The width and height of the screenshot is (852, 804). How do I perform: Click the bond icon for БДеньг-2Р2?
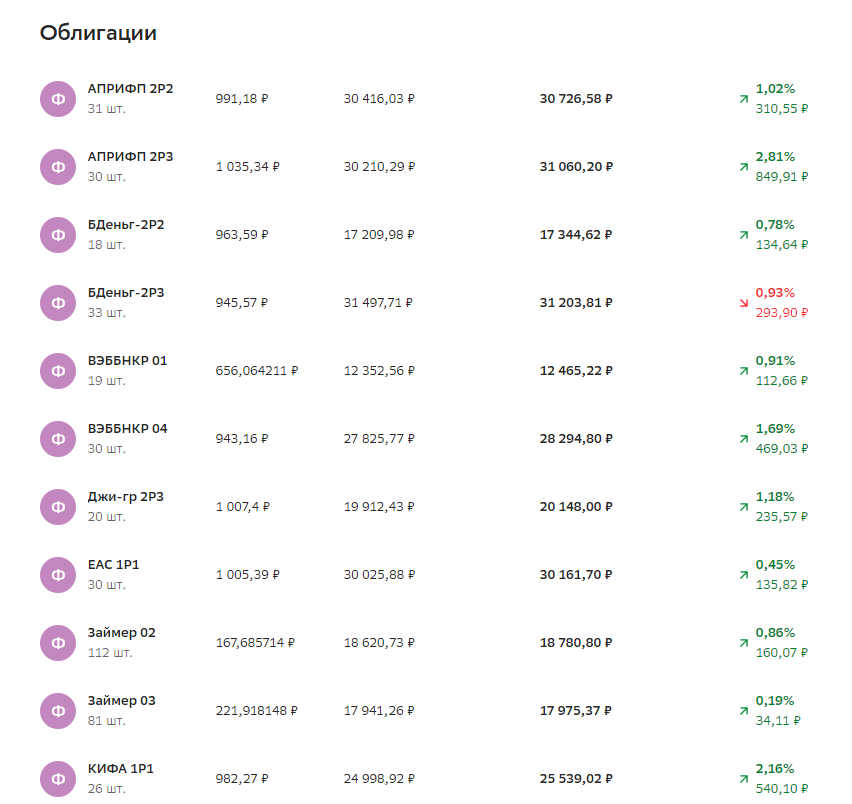coord(58,234)
